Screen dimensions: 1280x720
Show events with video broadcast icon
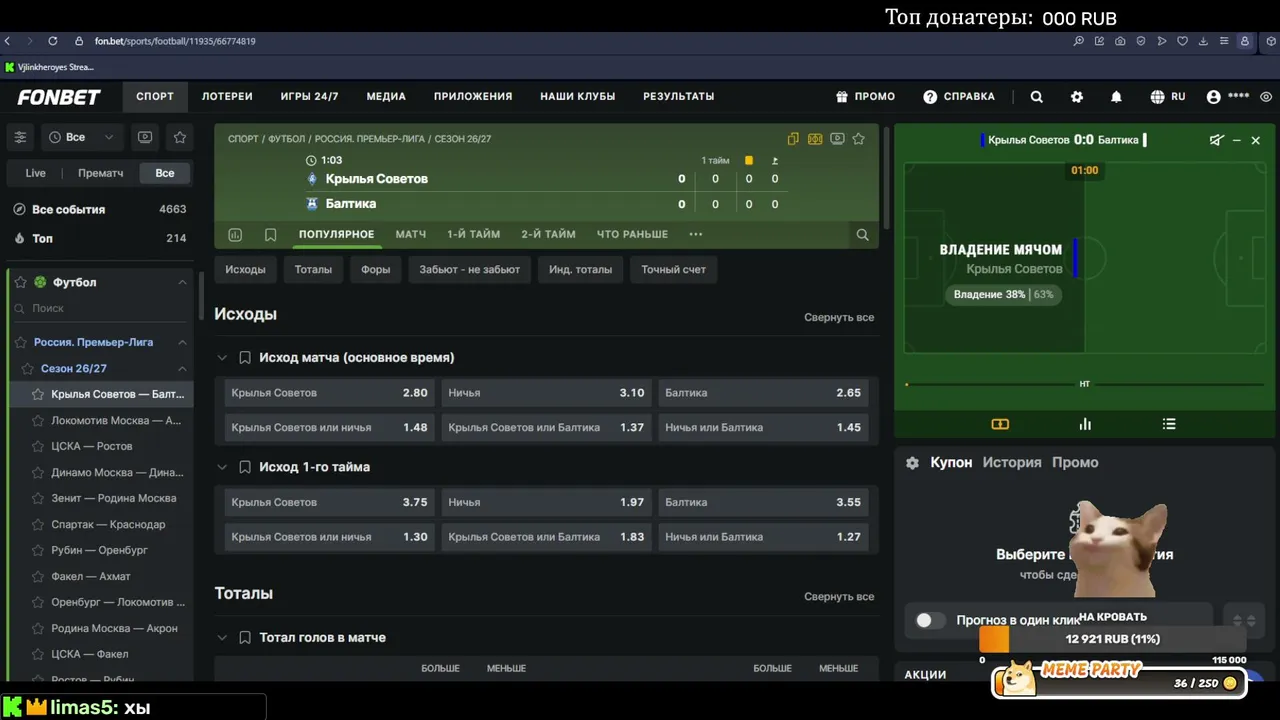click(145, 137)
